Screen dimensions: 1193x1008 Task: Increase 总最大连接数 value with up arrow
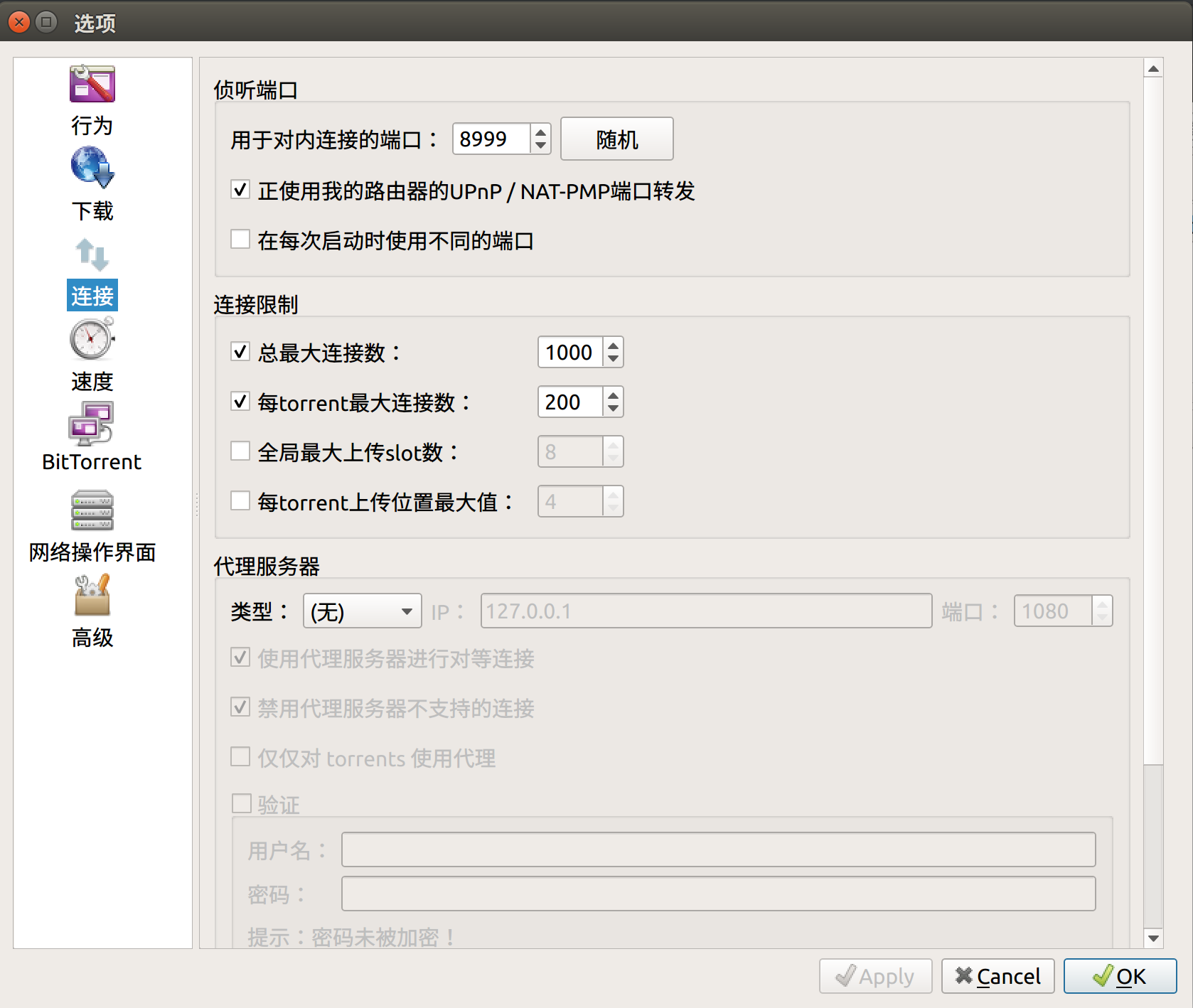[x=613, y=345]
